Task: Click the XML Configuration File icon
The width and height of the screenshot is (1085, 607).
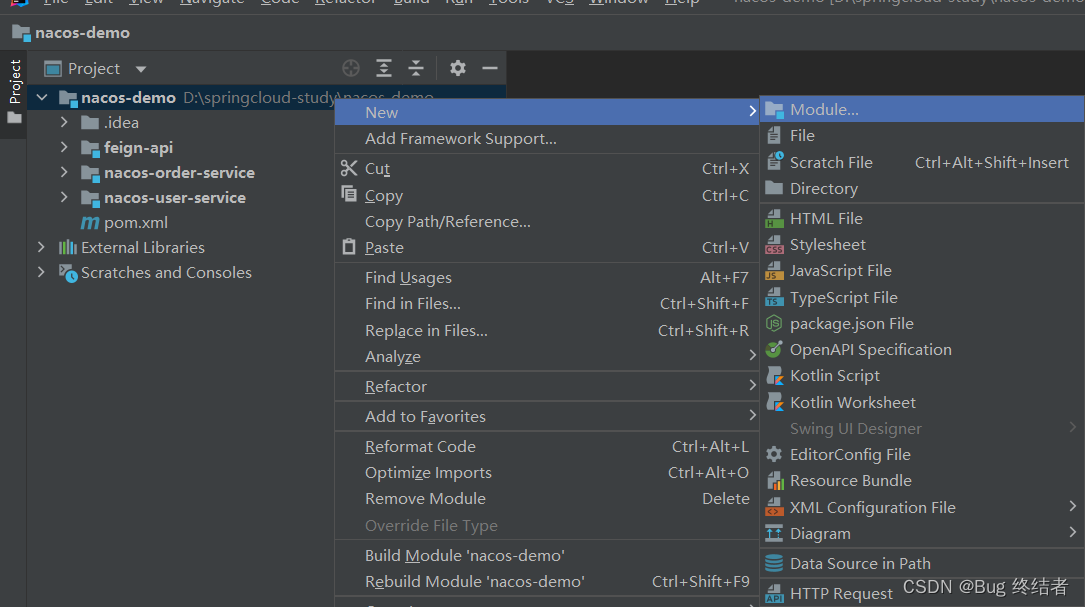Action: tap(774, 507)
